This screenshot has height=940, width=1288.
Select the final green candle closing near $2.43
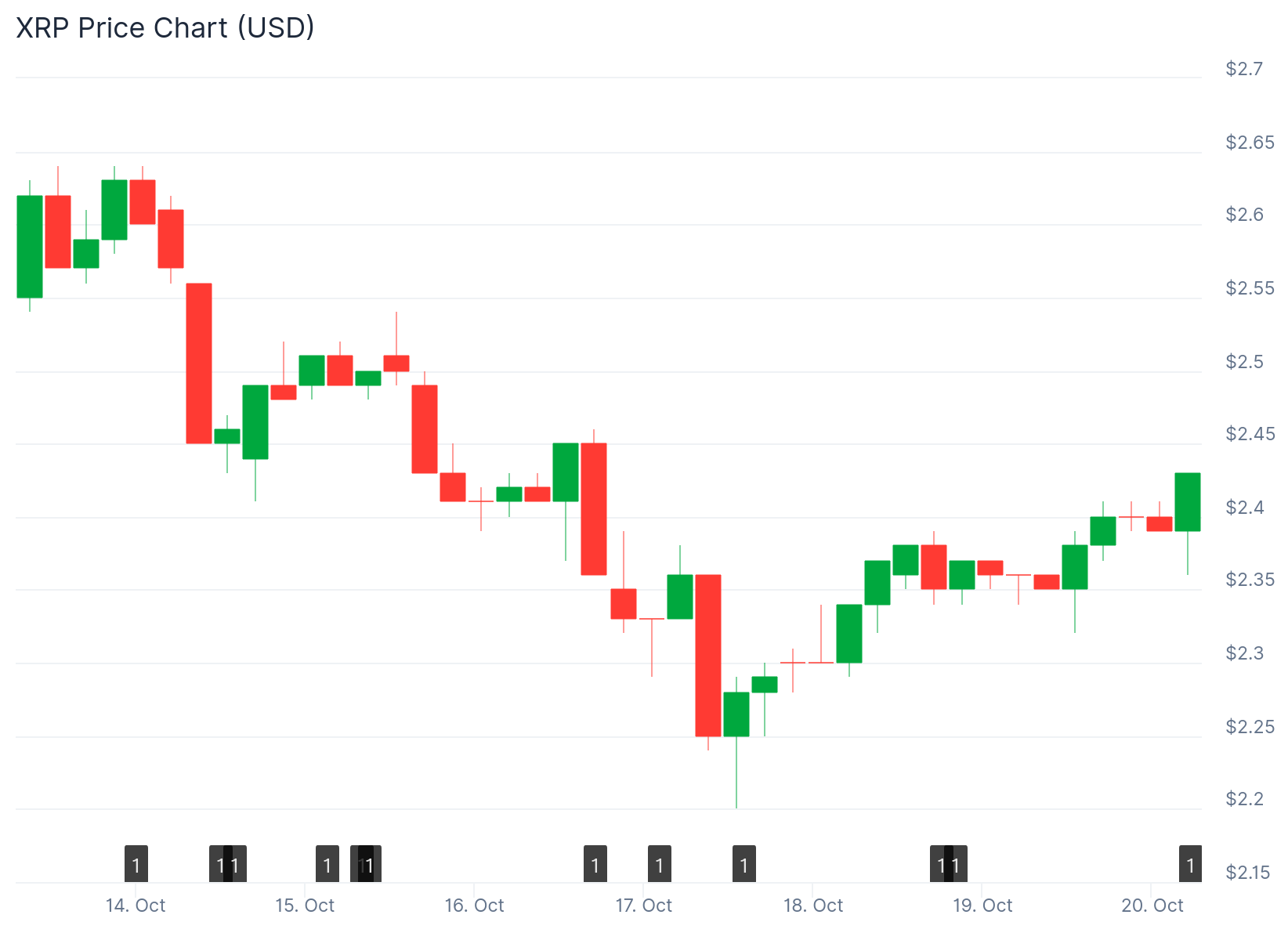point(1188,502)
